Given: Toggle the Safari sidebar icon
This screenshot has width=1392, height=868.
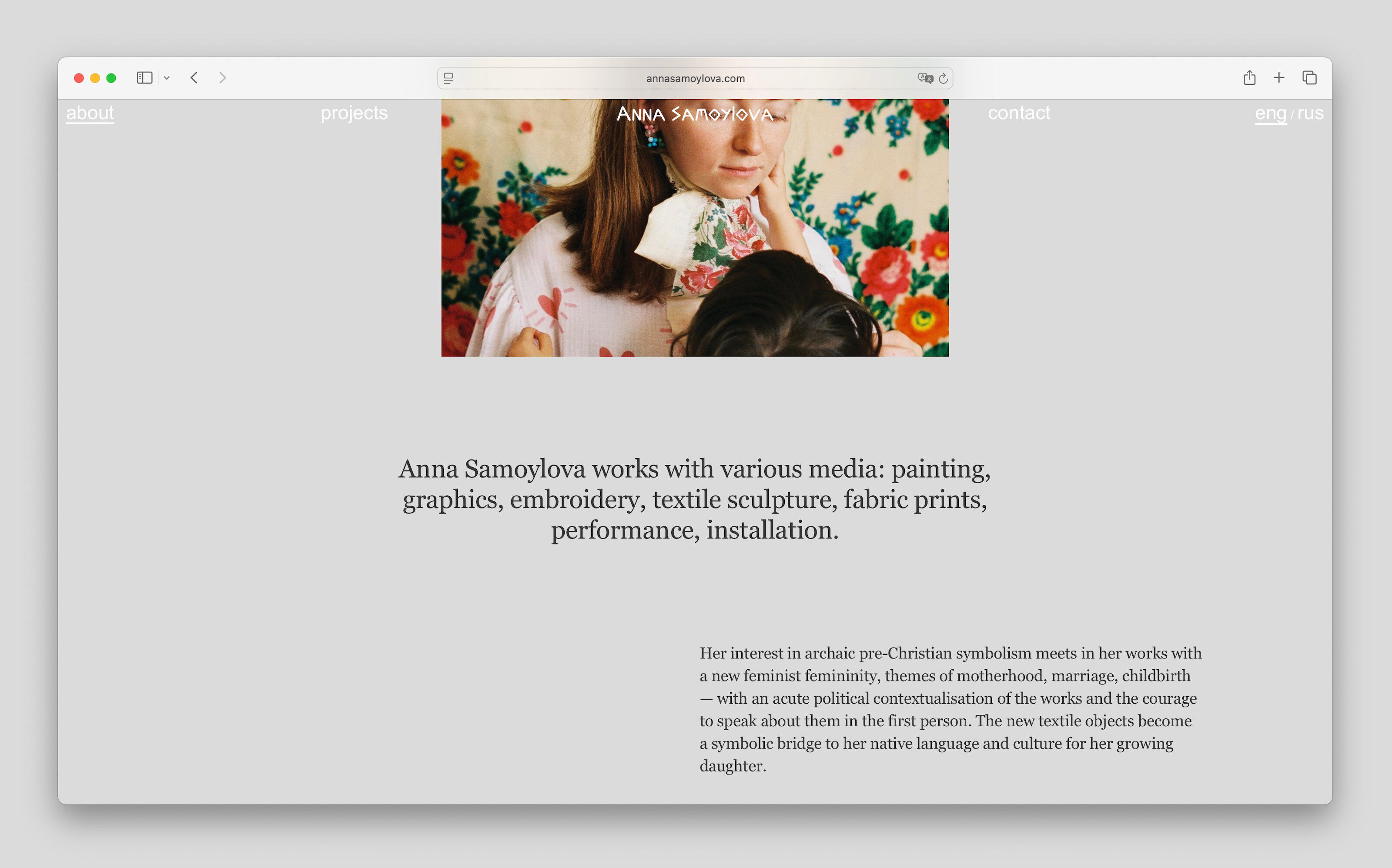Looking at the screenshot, I should pos(144,77).
